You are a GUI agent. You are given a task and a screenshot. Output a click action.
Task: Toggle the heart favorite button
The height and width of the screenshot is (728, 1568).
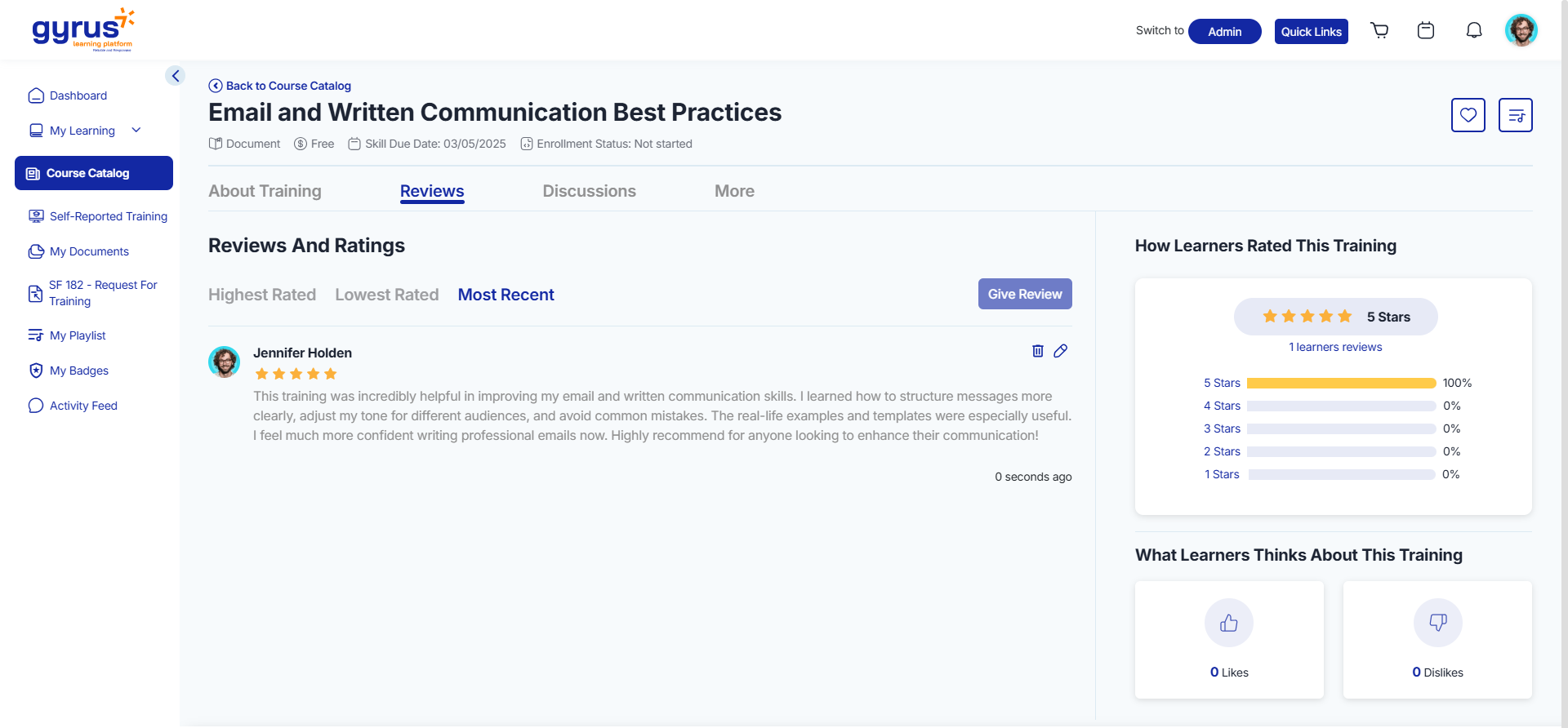click(1468, 115)
